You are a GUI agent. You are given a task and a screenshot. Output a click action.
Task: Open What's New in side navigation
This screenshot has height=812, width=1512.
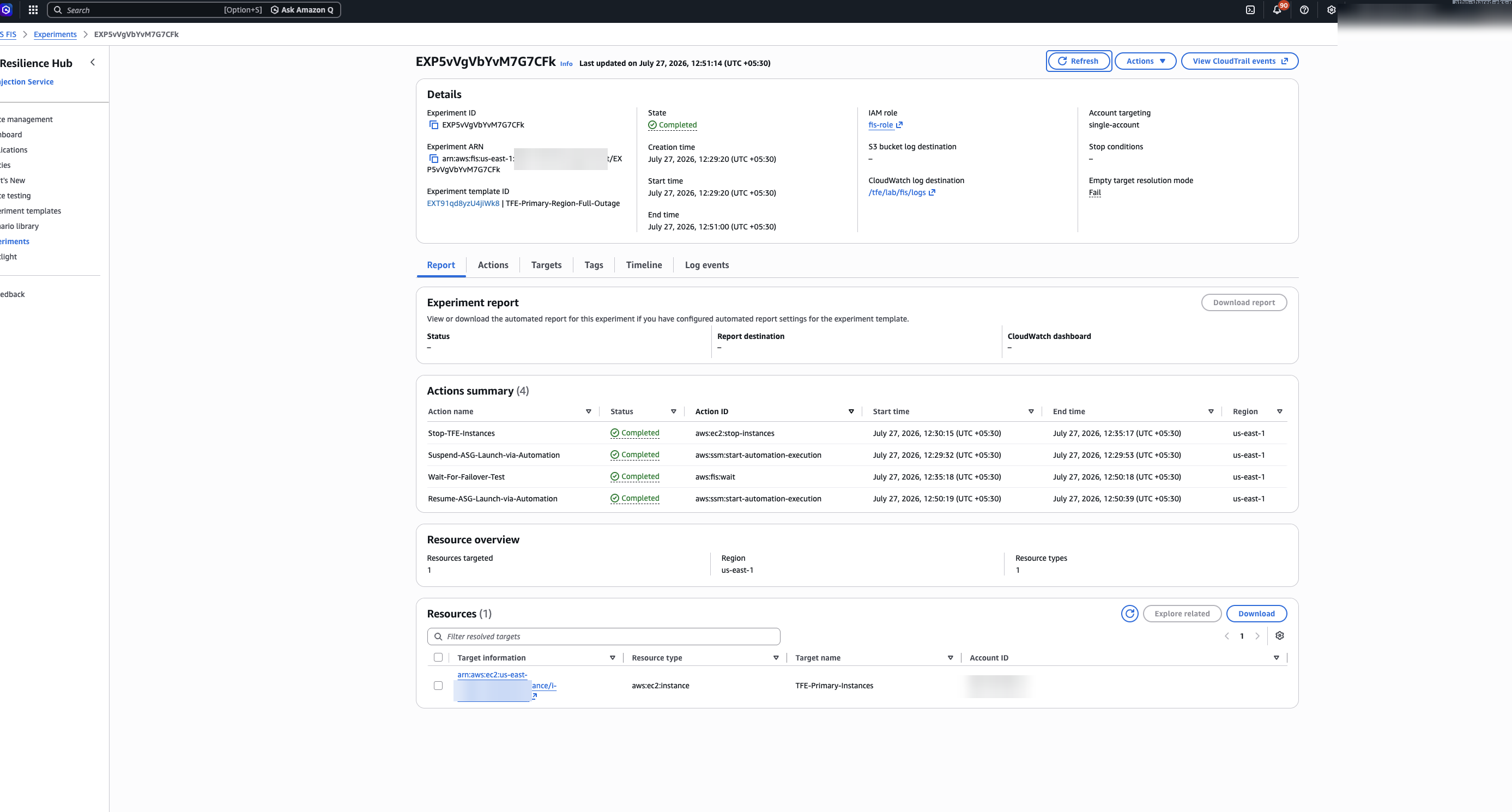coord(13,181)
